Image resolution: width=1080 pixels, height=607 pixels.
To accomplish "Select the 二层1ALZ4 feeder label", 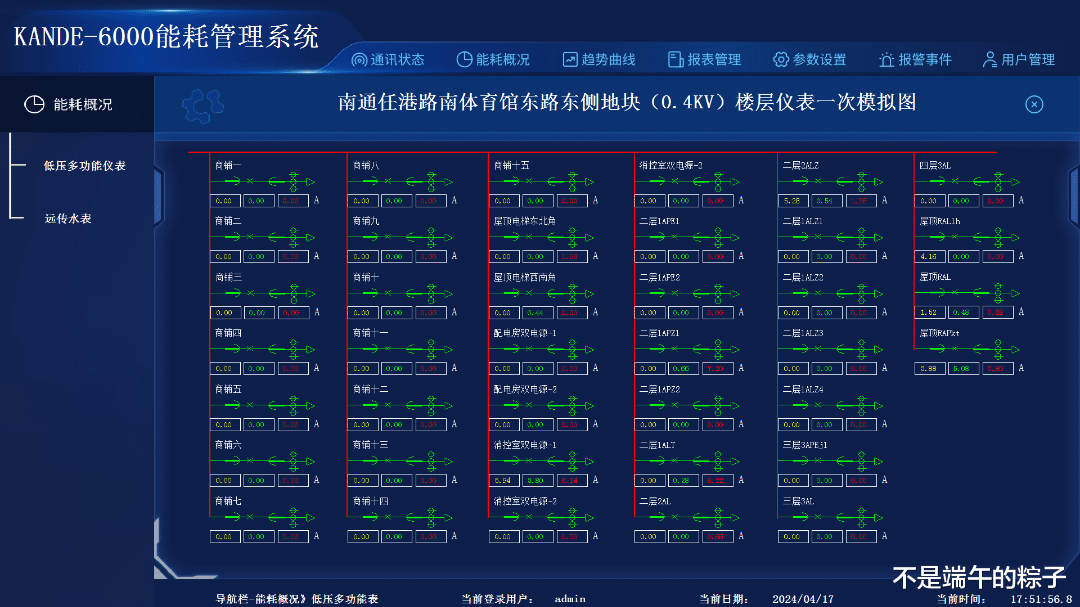I will coord(803,389).
